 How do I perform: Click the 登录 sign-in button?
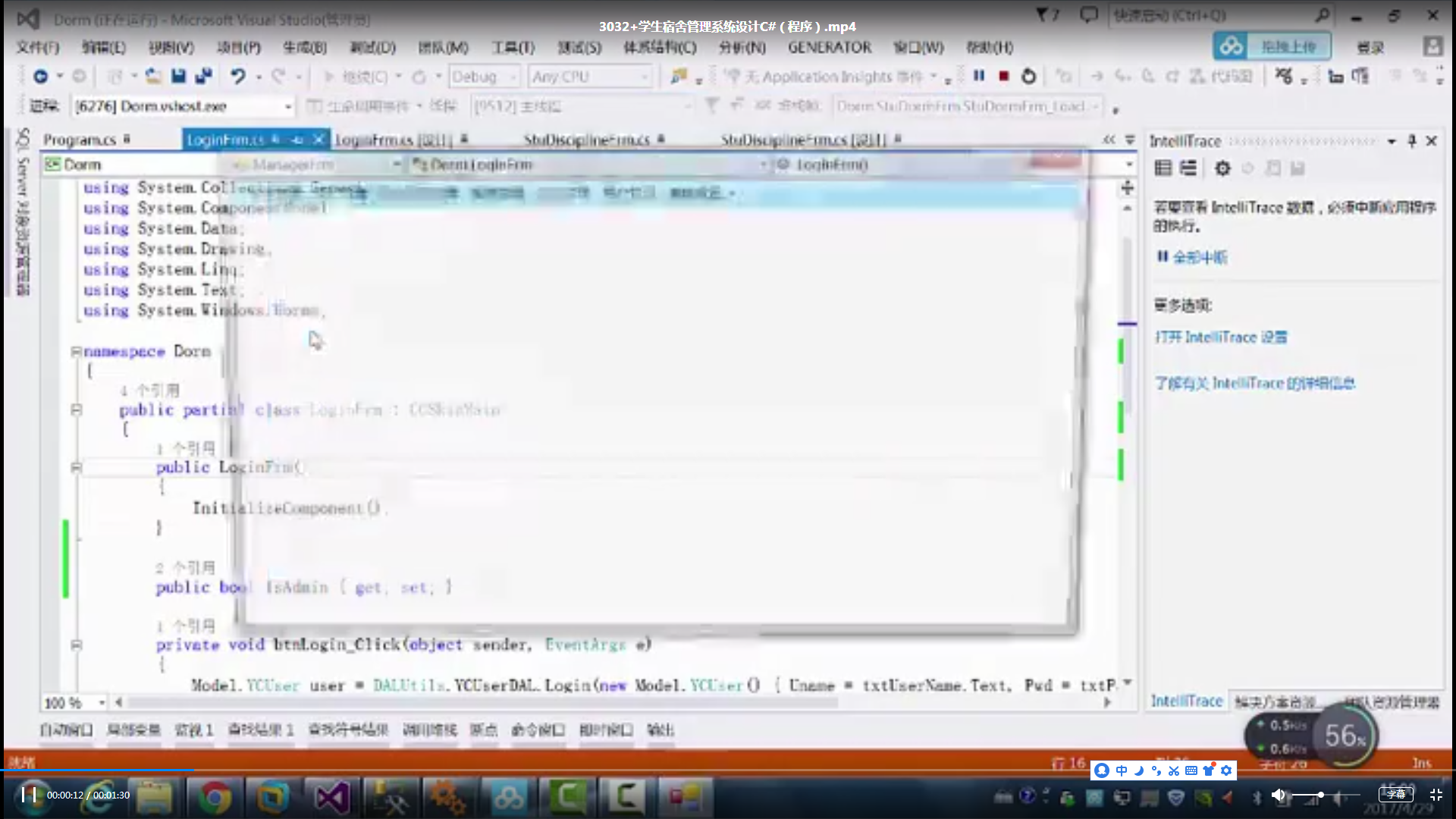[1370, 47]
